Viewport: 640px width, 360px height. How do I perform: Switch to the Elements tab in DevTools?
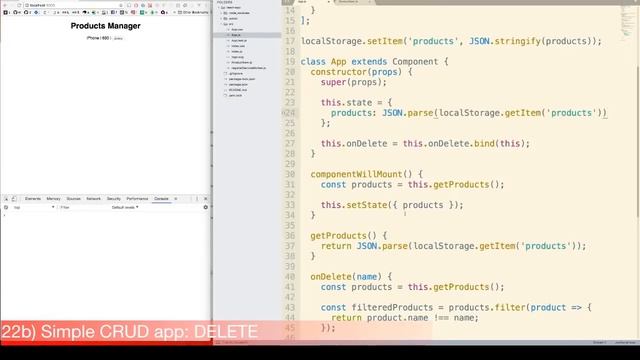point(33,199)
